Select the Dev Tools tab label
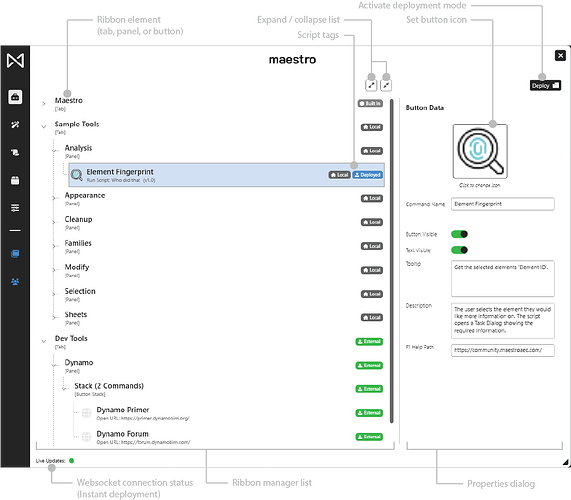 [71, 339]
